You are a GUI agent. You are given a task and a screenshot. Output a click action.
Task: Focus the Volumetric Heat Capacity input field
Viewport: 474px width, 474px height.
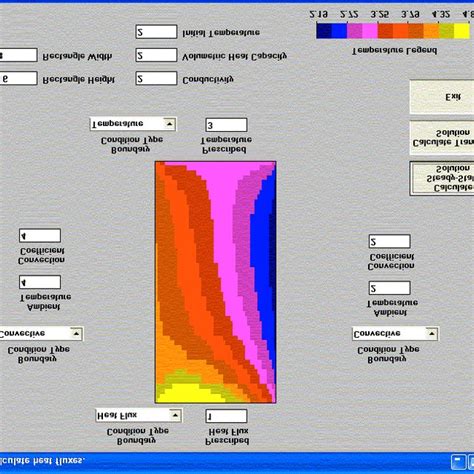pos(156,55)
